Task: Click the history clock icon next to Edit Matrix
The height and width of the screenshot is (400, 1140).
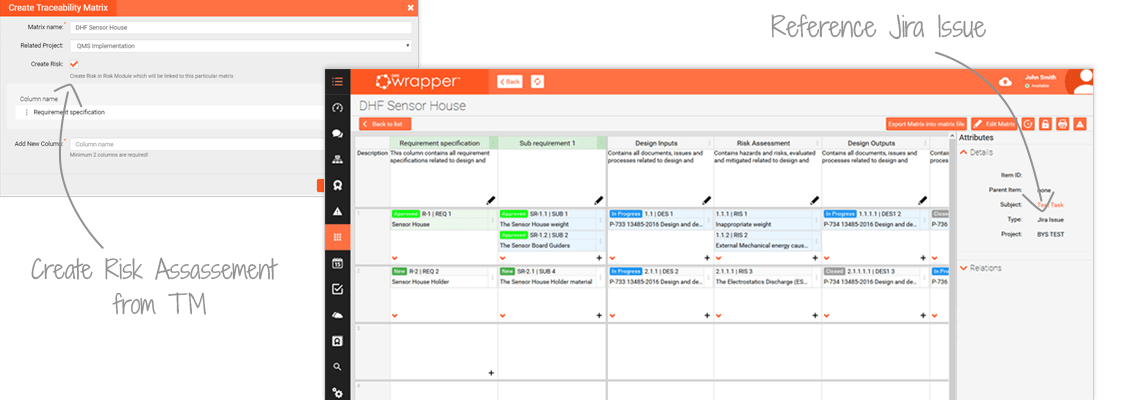Action: point(1028,124)
